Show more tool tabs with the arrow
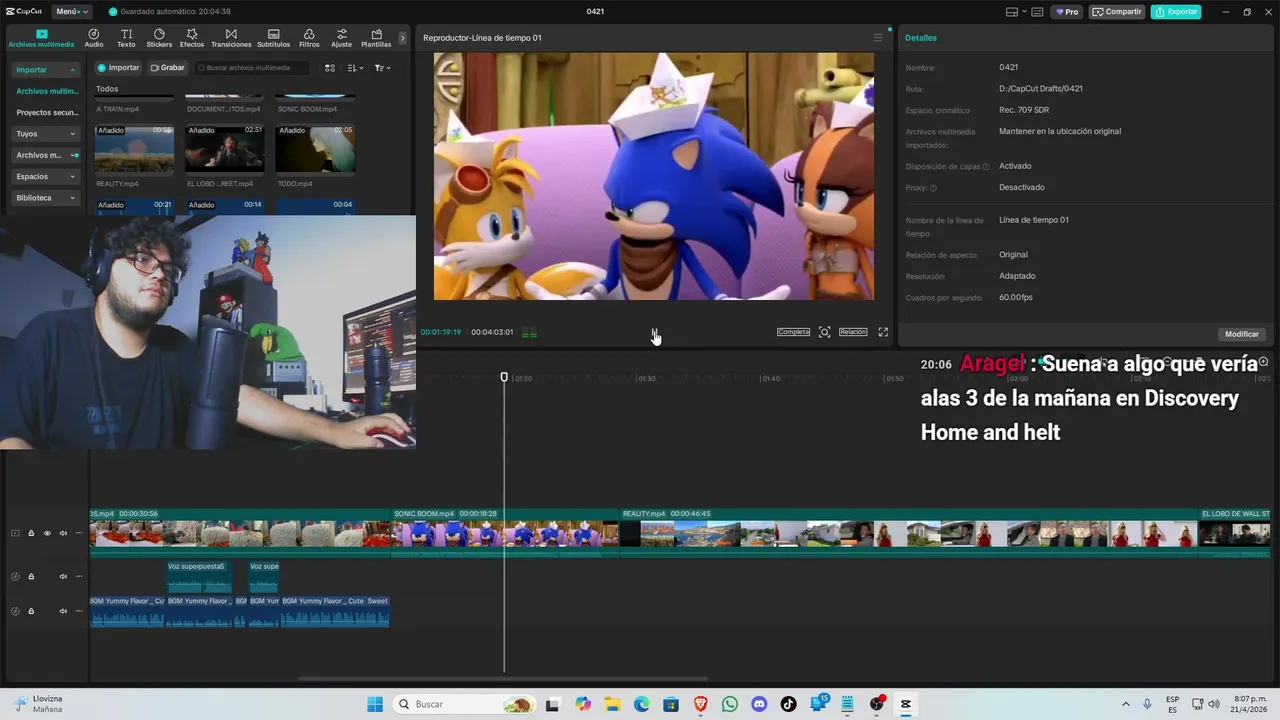1280x720 pixels. (403, 38)
